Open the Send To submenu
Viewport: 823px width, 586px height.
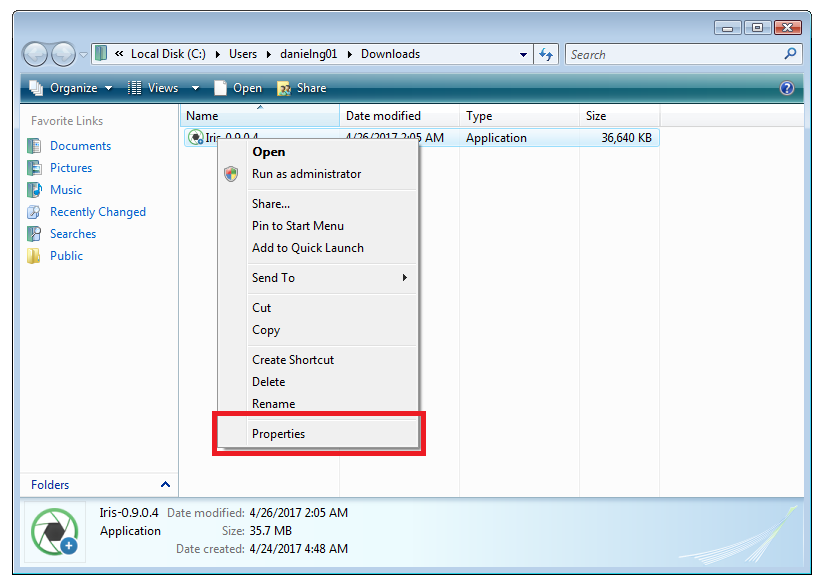[318, 278]
